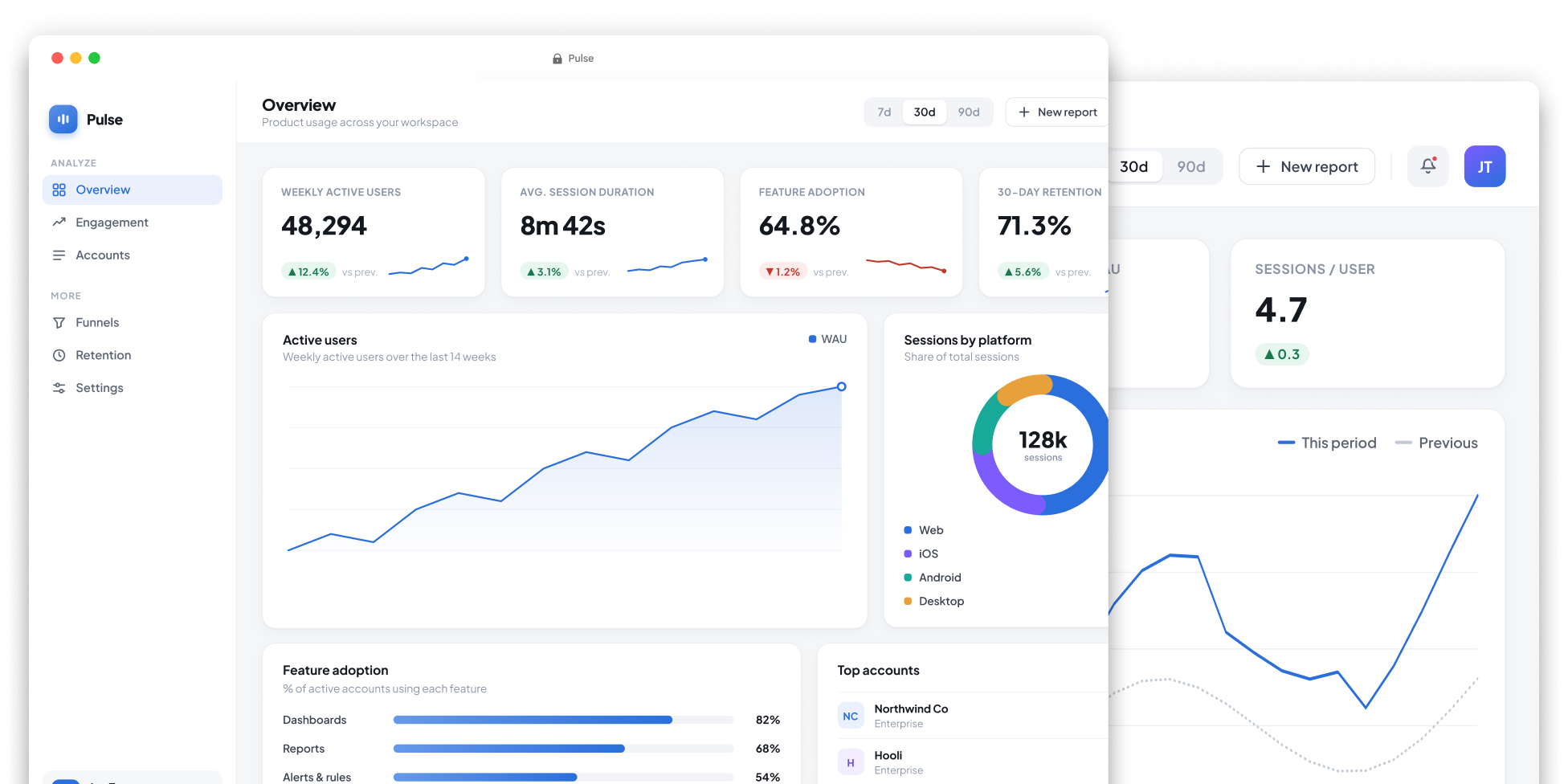Viewport: 1568px width, 784px height.
Task: Click the NC account avatar
Action: coord(851,716)
